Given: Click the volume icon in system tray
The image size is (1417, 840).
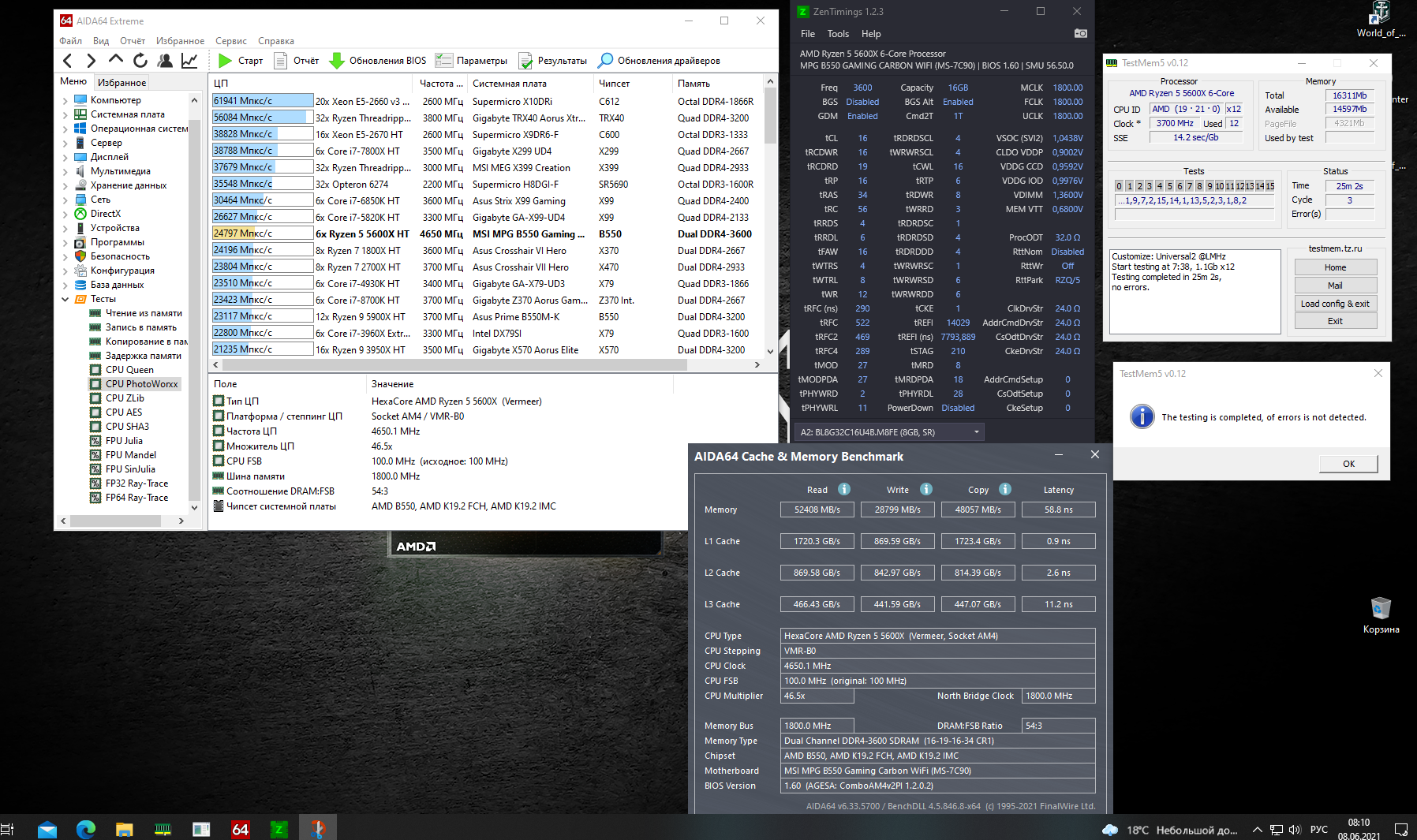Looking at the screenshot, I should click(1295, 829).
